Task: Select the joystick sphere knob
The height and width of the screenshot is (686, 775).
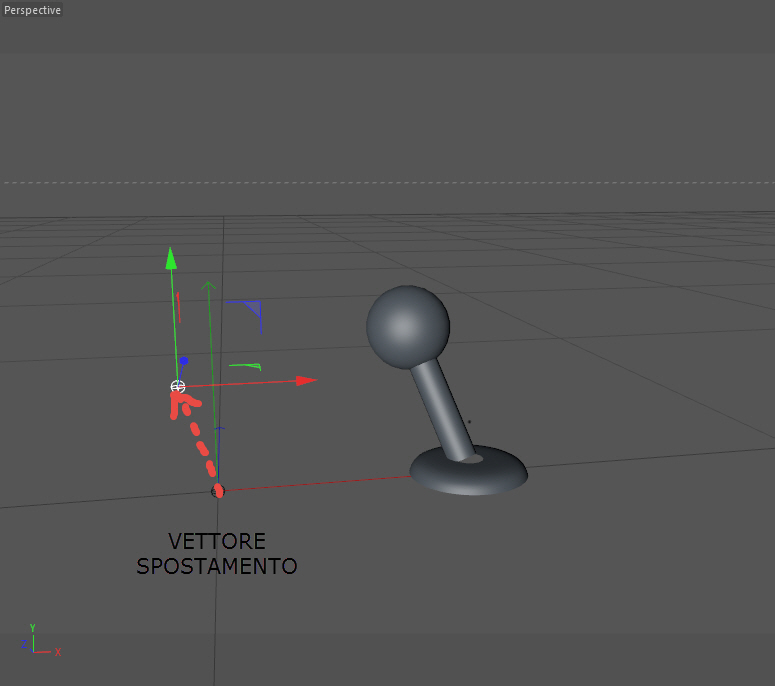Action: tap(408, 327)
